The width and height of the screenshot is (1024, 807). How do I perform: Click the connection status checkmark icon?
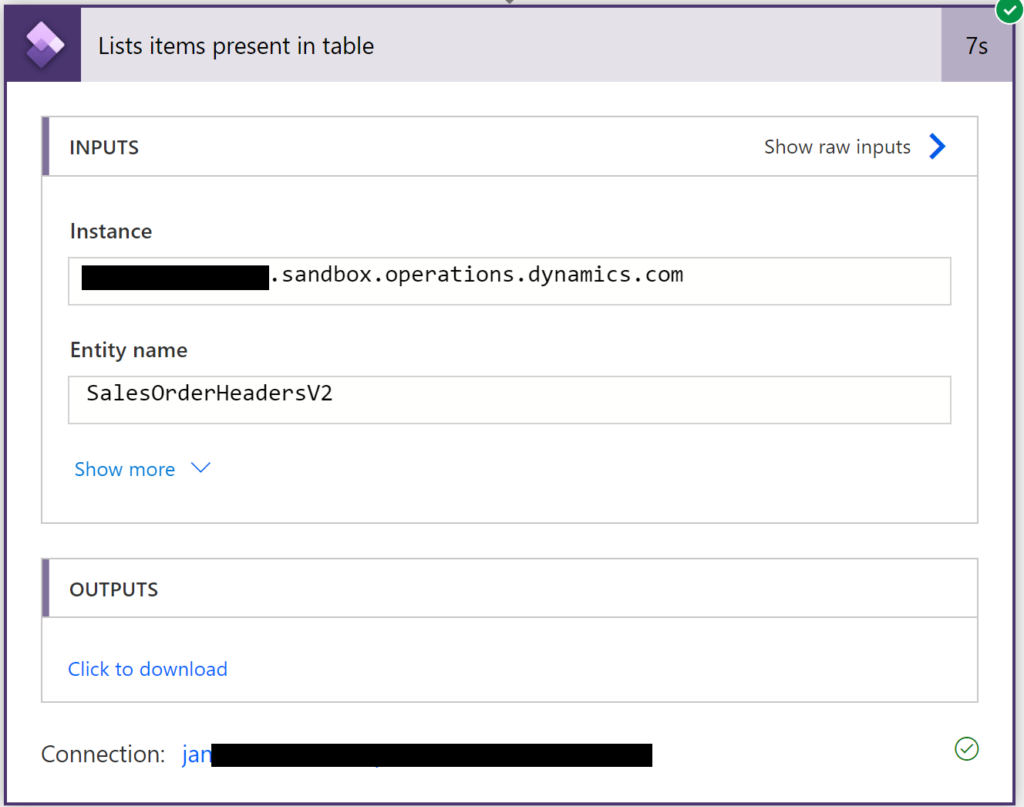pyautogui.click(x=967, y=749)
